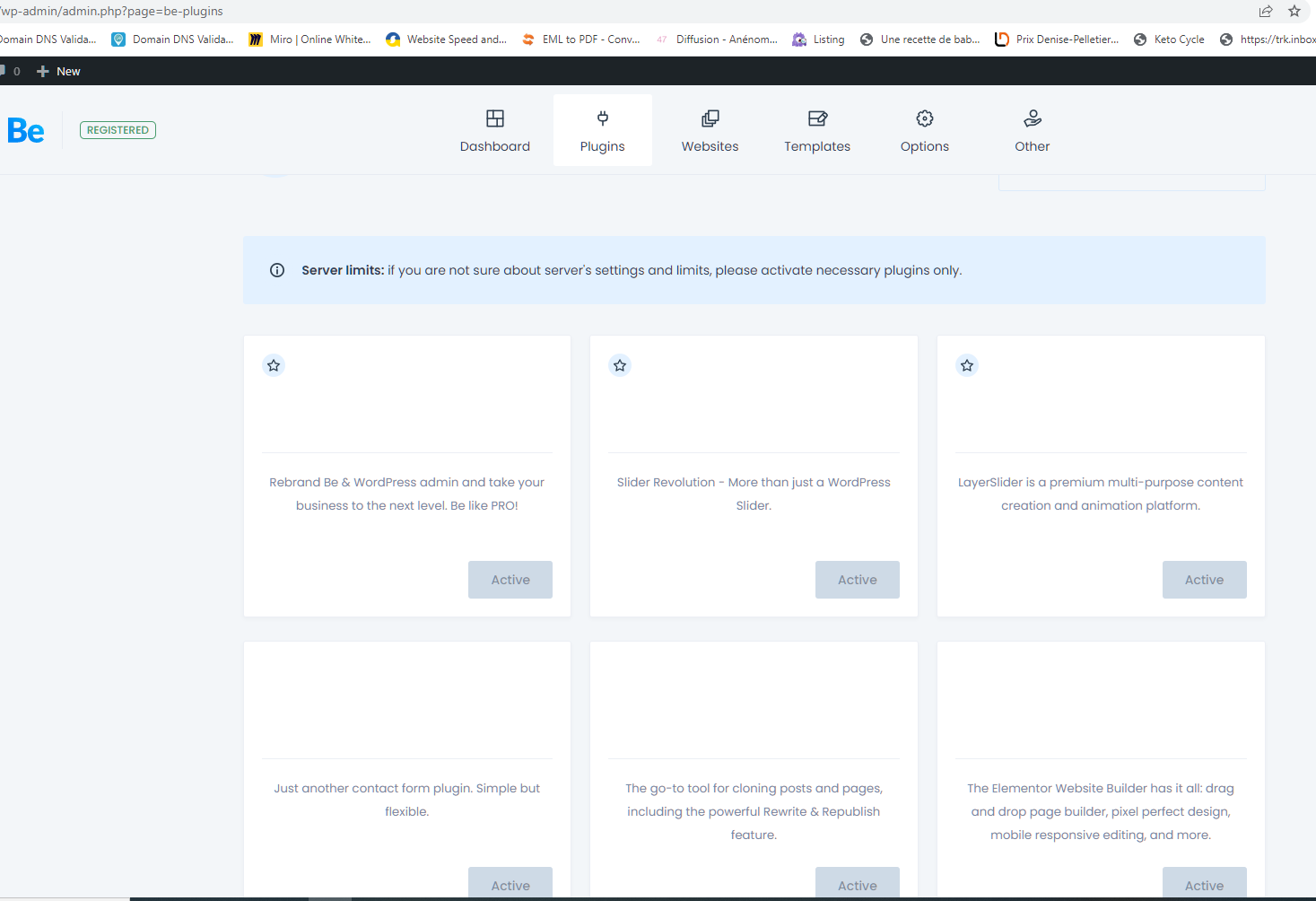Viewport: 1316px width, 901px height.
Task: Click the Dashboard grid icon
Action: 495,118
